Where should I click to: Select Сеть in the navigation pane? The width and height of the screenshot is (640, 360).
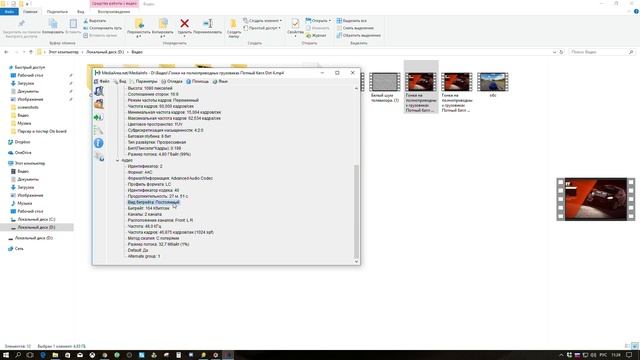[16, 249]
